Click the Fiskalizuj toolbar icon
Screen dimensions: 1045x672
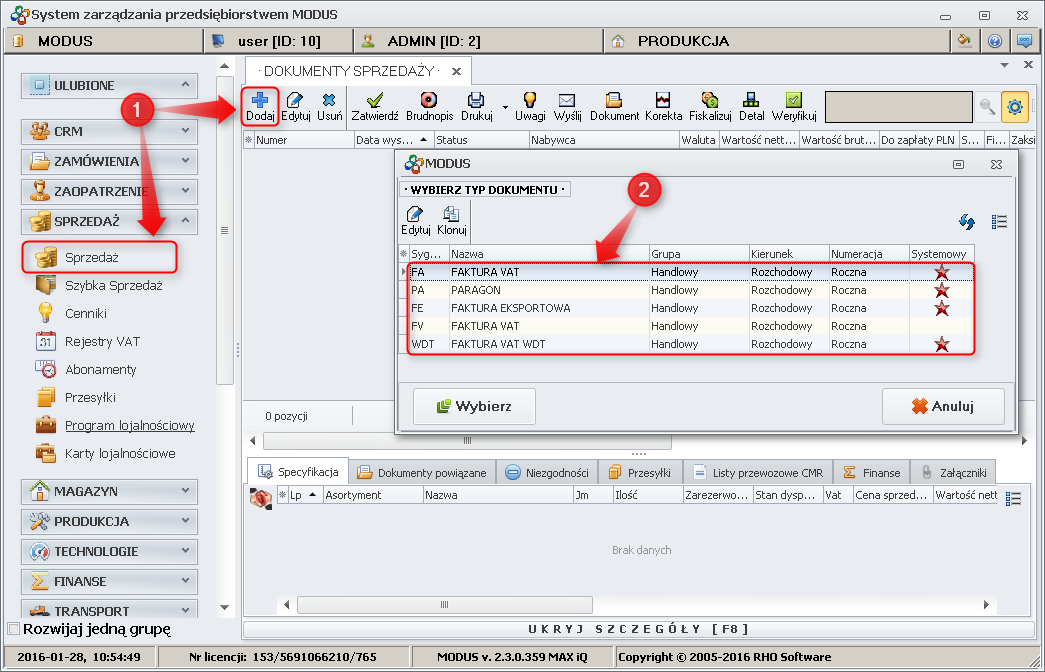(x=710, y=100)
